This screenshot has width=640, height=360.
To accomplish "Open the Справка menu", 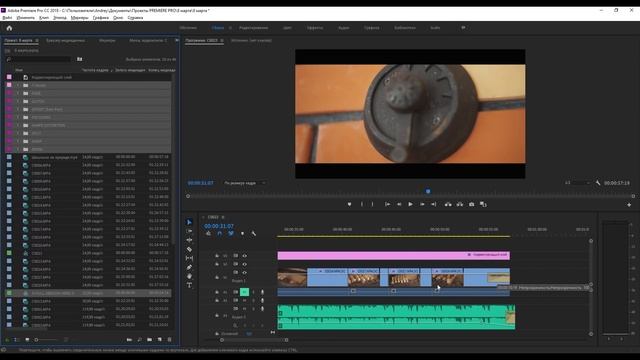I will point(135,18).
